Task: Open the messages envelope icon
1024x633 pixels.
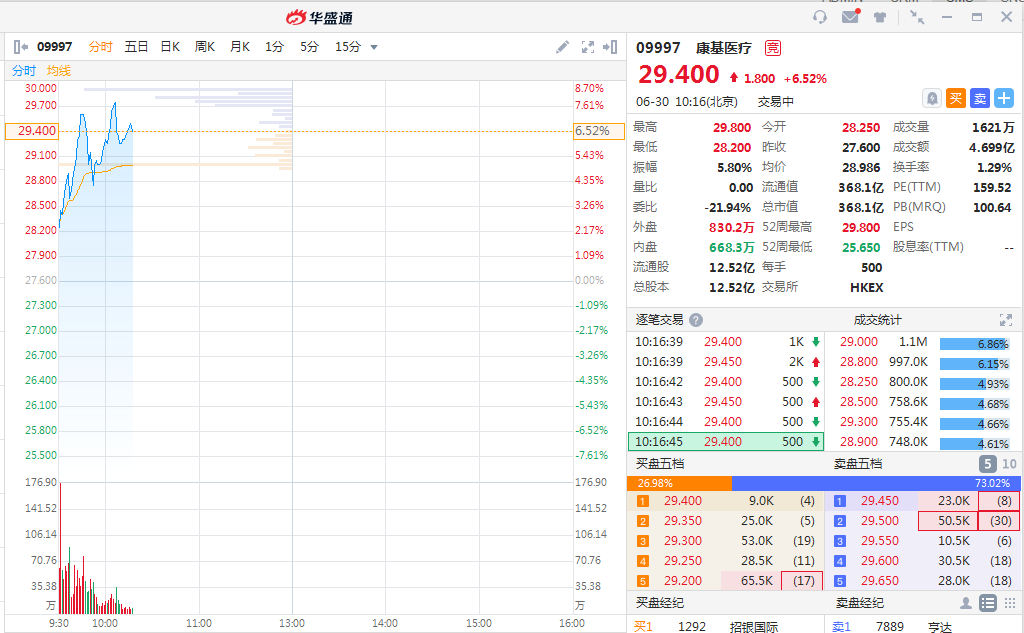Action: click(x=850, y=17)
